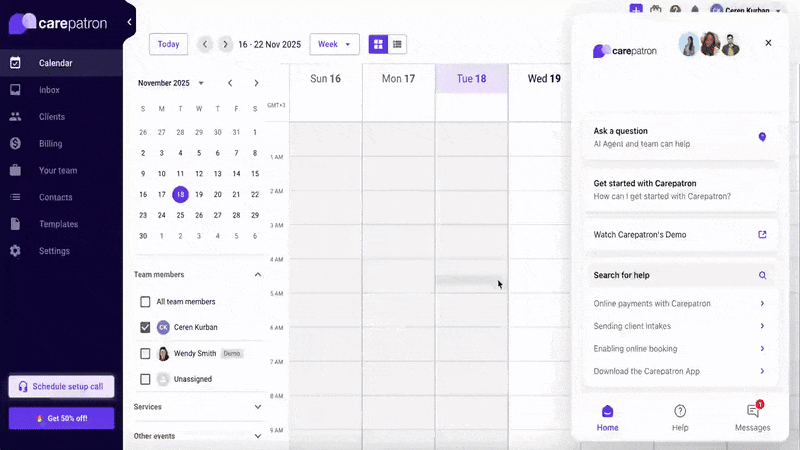
Task: Open the Online payments with Carepatron article
Action: point(680,304)
